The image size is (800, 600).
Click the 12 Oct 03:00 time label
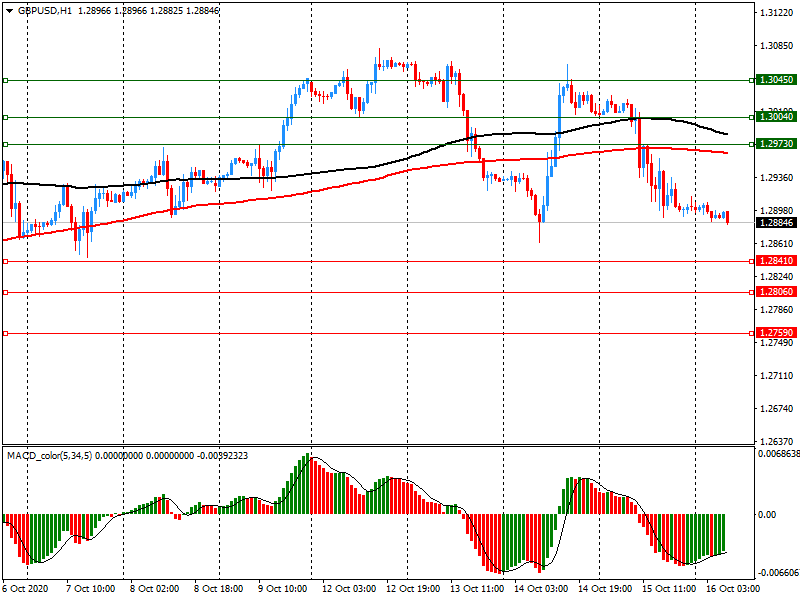(x=349, y=589)
